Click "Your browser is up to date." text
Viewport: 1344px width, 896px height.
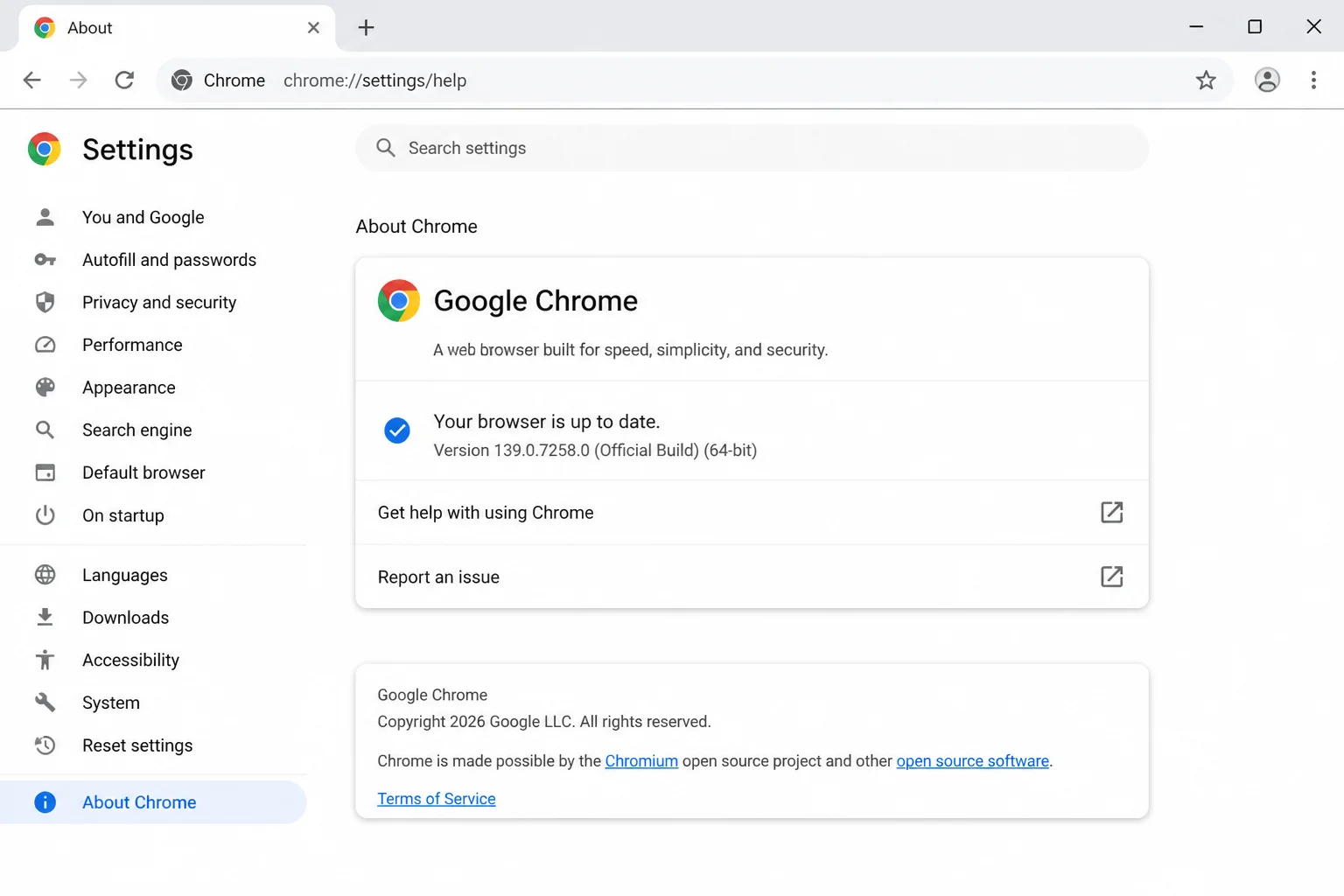547,422
